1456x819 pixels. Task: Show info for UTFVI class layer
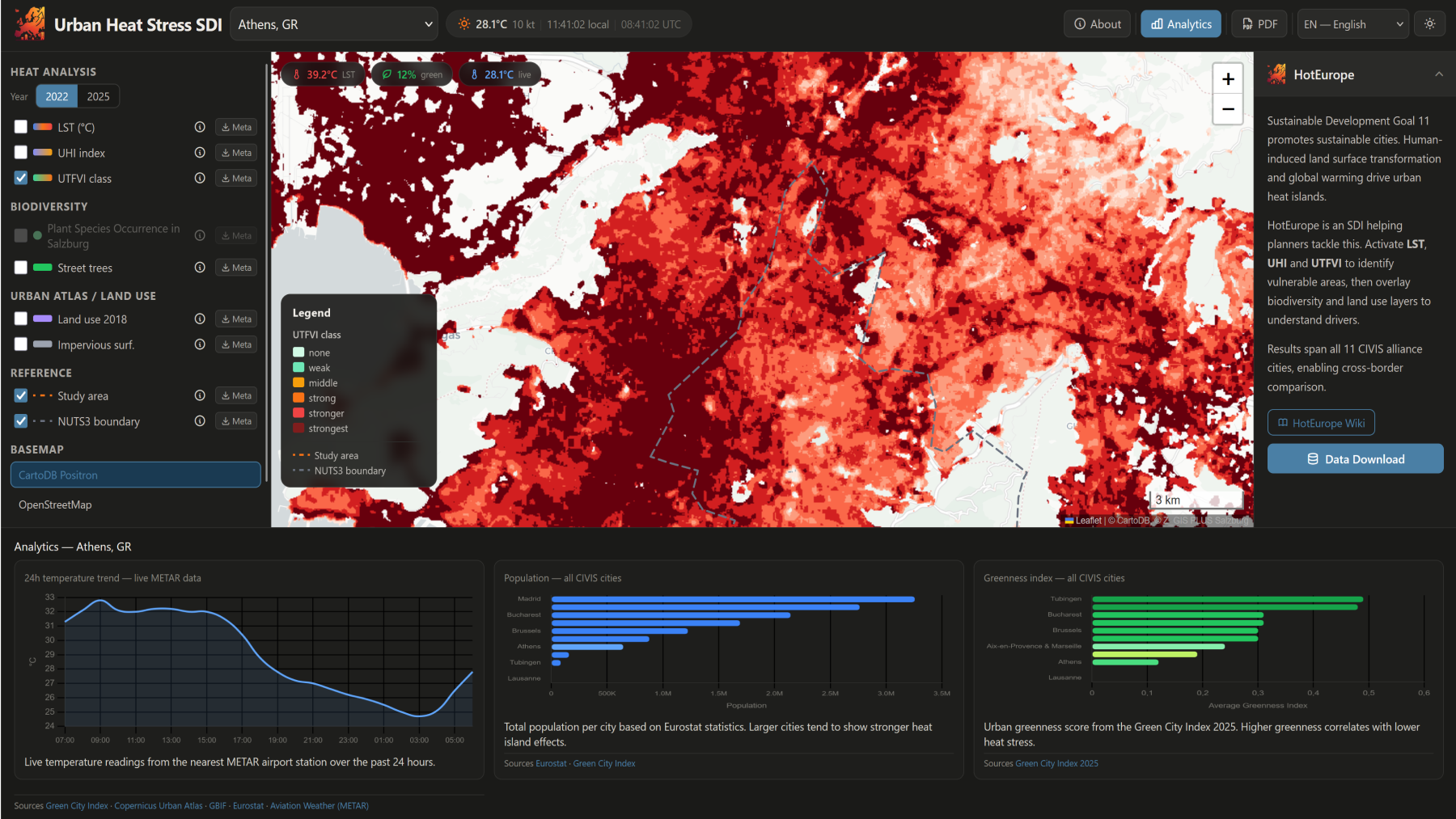(x=200, y=178)
